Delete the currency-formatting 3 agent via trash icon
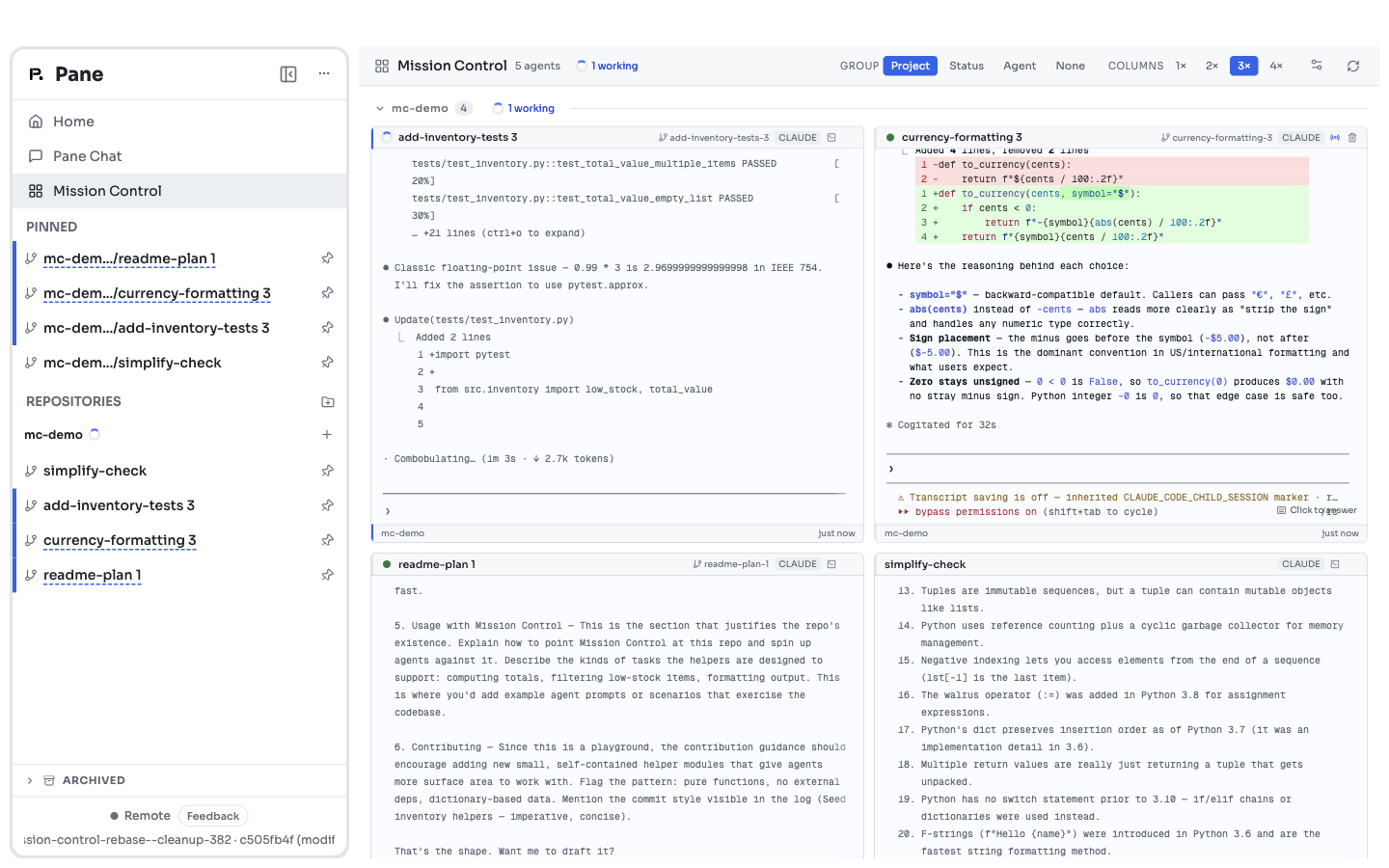1389x868 pixels. point(1352,138)
